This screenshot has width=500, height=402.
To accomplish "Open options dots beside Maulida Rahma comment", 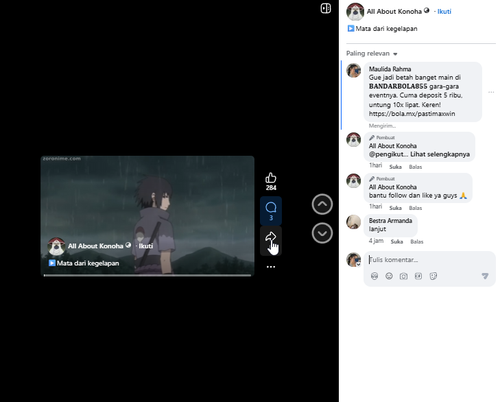I will [x=491, y=92].
